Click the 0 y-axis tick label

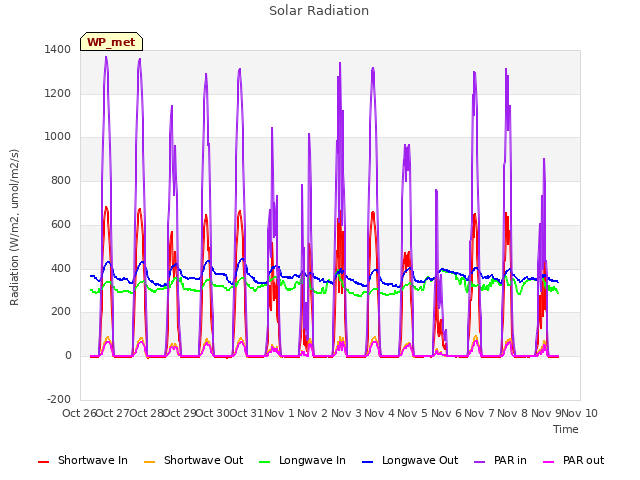pyautogui.click(x=68, y=356)
